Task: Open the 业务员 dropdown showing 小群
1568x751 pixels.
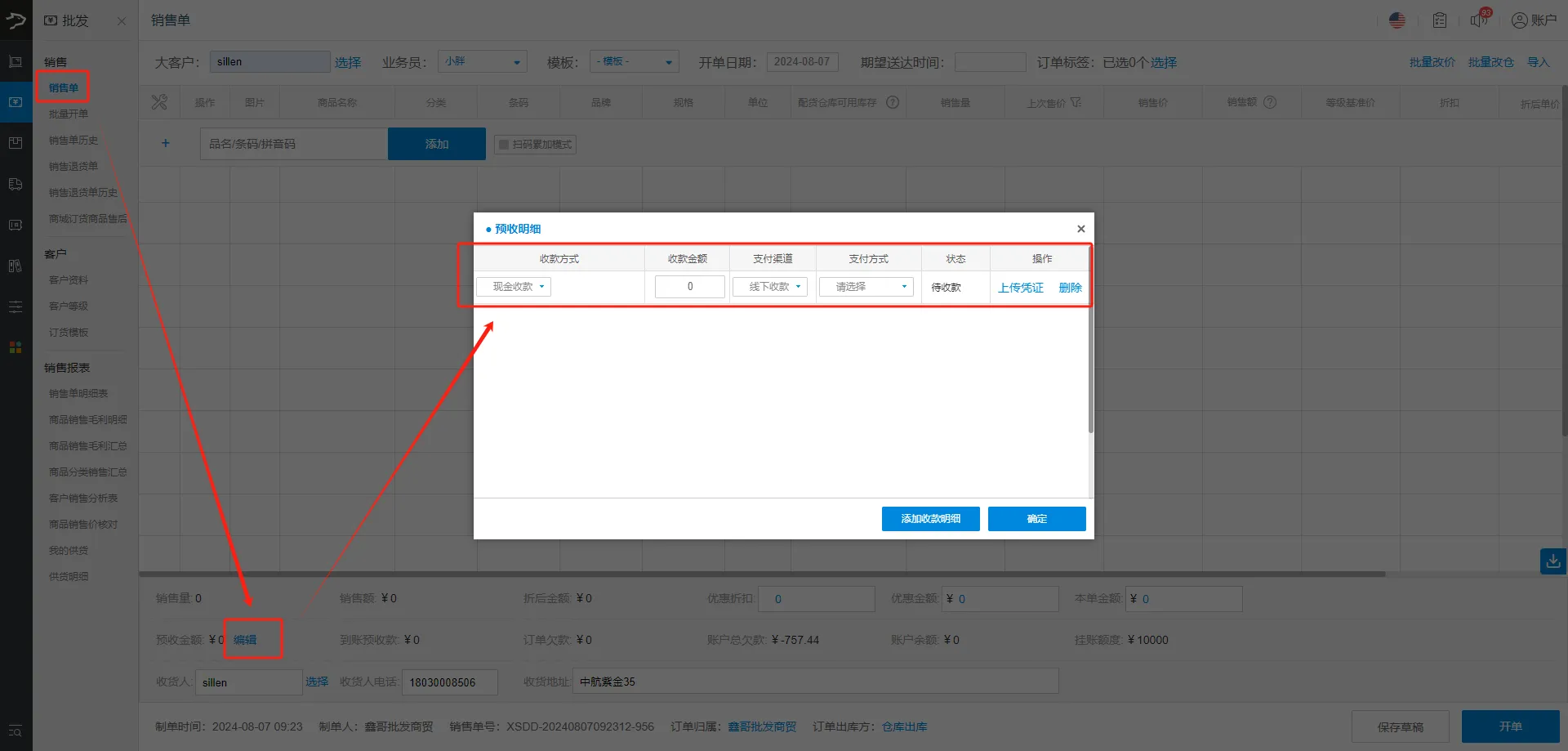Action: [x=482, y=61]
